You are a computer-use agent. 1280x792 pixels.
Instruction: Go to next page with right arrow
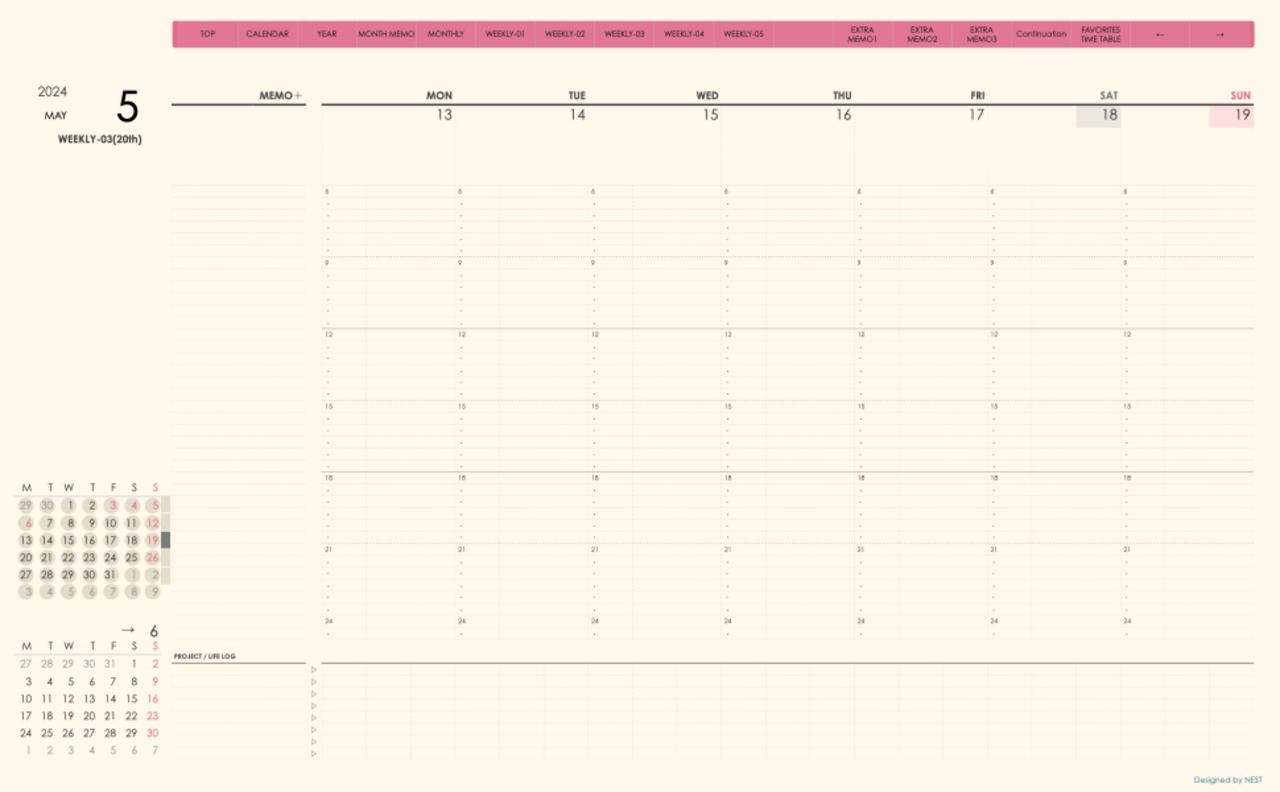1220,34
